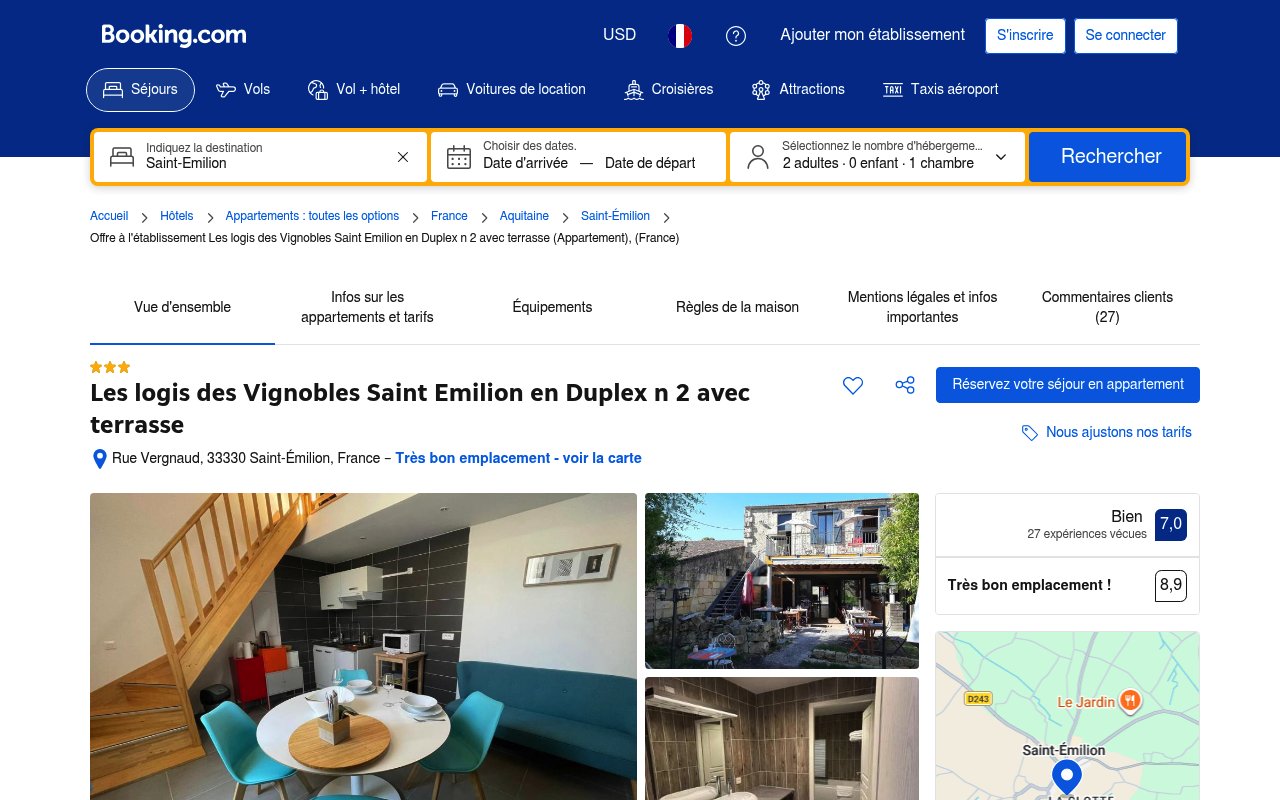The width and height of the screenshot is (1280, 800).
Task: Open the Aquitaine breadcrumb
Action: [x=524, y=216]
